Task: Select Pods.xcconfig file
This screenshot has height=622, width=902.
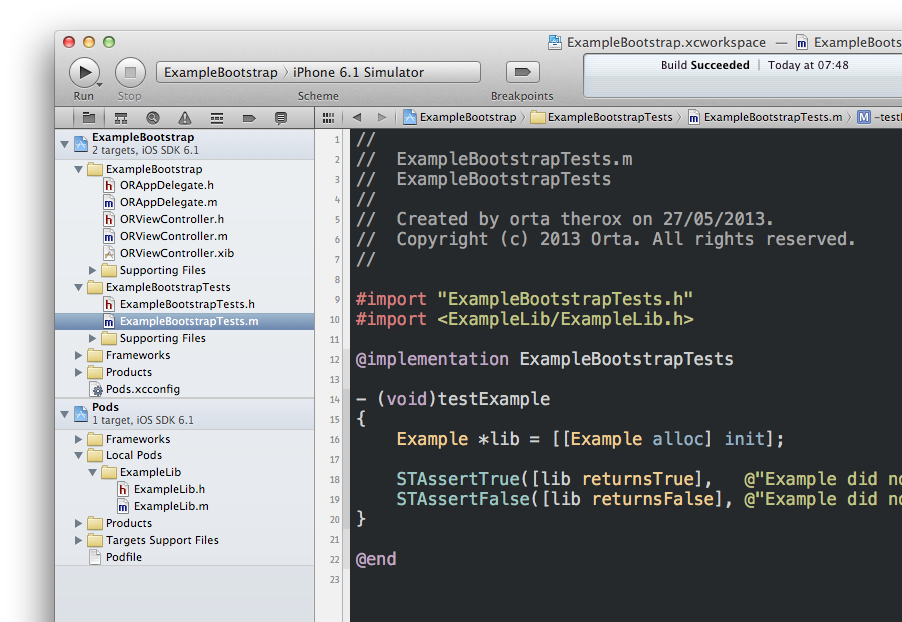Action: (184, 390)
